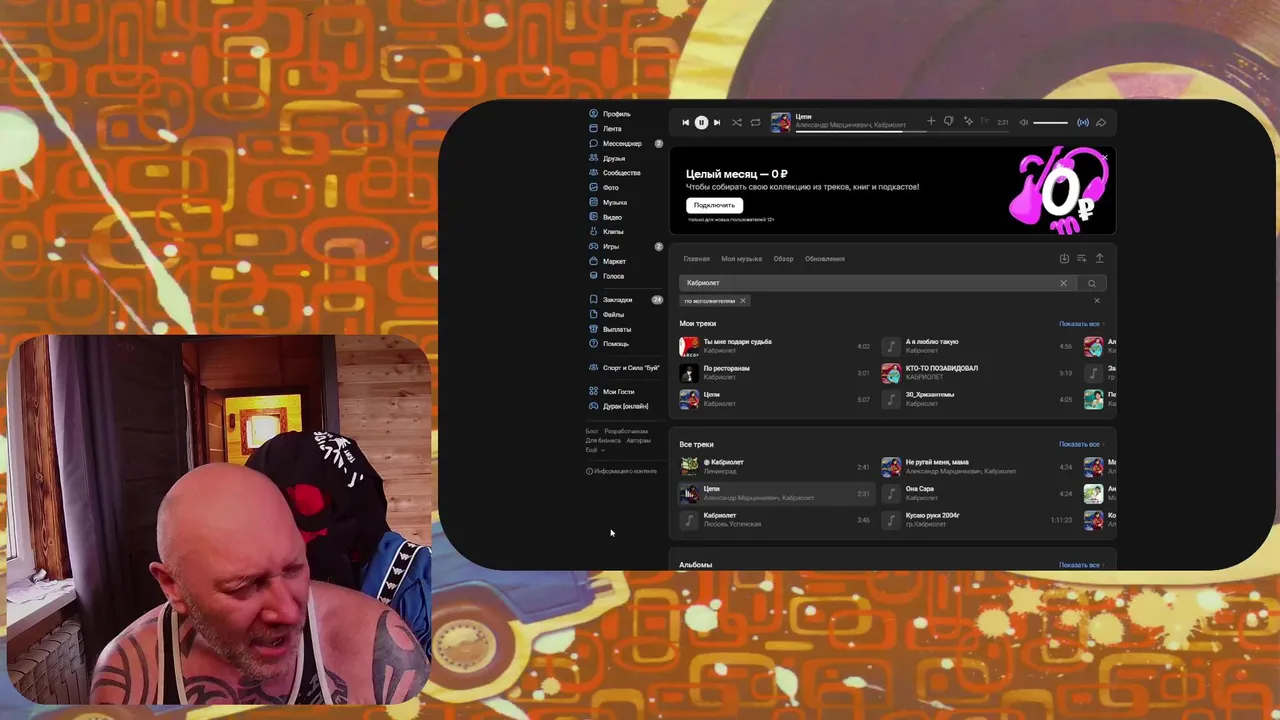Open Файлы section

click(x=606, y=314)
